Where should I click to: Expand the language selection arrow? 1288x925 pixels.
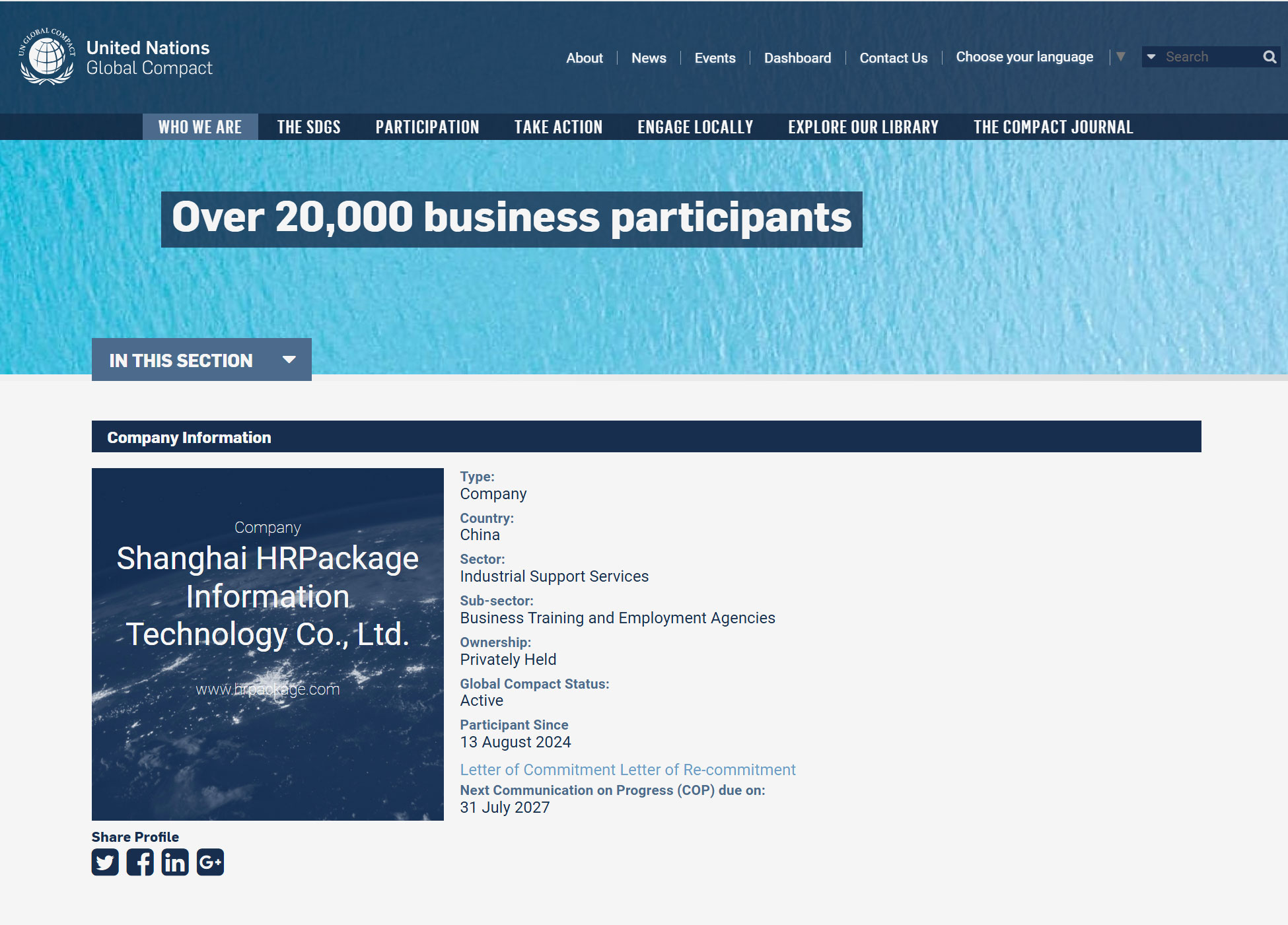(x=1121, y=57)
